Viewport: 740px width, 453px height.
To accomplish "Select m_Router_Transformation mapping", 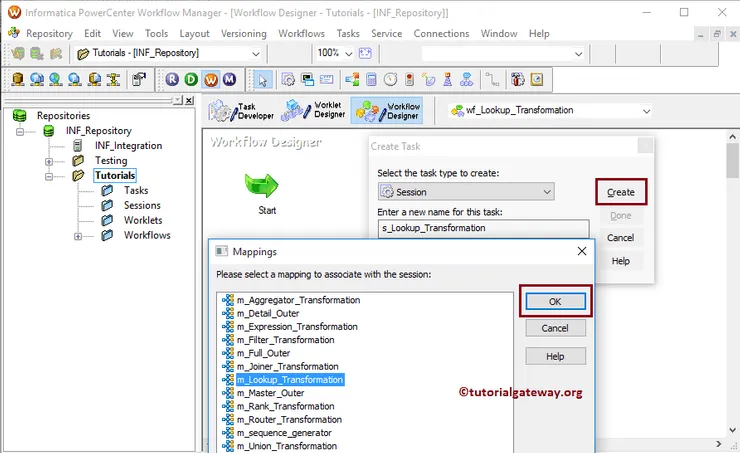I will 289,419.
